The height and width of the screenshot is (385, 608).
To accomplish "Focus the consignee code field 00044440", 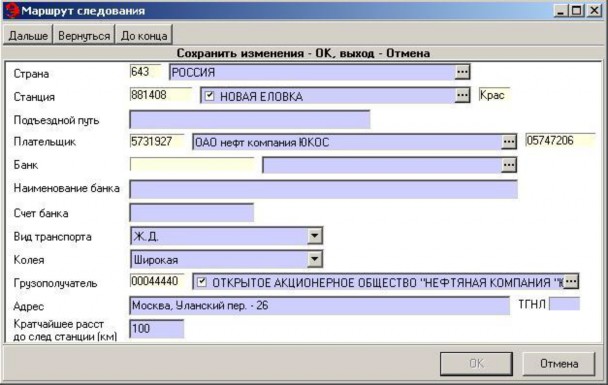I will (x=157, y=281).
